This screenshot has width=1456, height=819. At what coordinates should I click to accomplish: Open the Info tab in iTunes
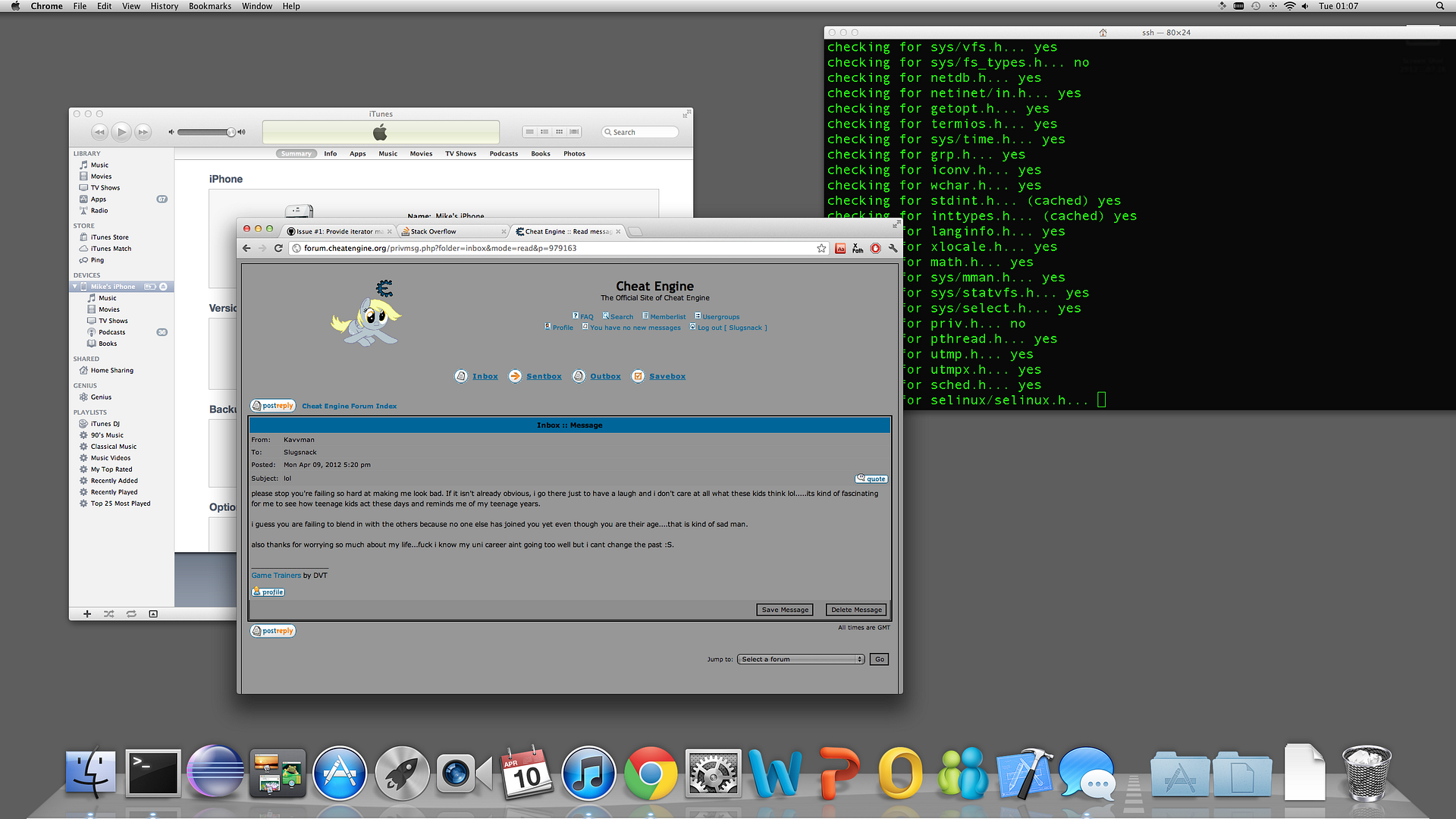pyautogui.click(x=330, y=154)
